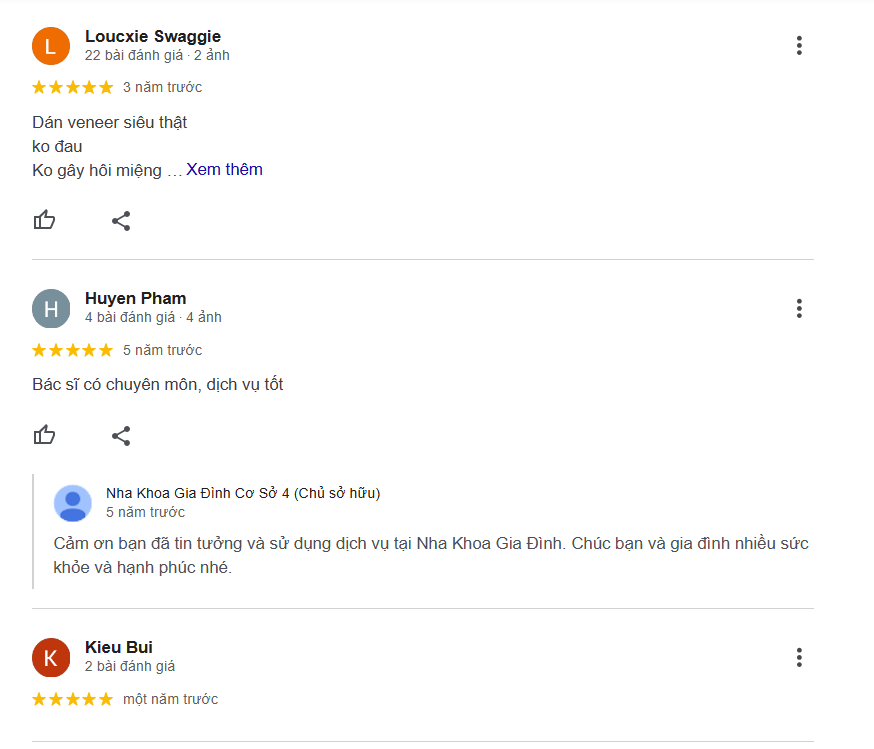The width and height of the screenshot is (874, 749).
Task: Share Huyen Pham's review
Action: coord(121,436)
